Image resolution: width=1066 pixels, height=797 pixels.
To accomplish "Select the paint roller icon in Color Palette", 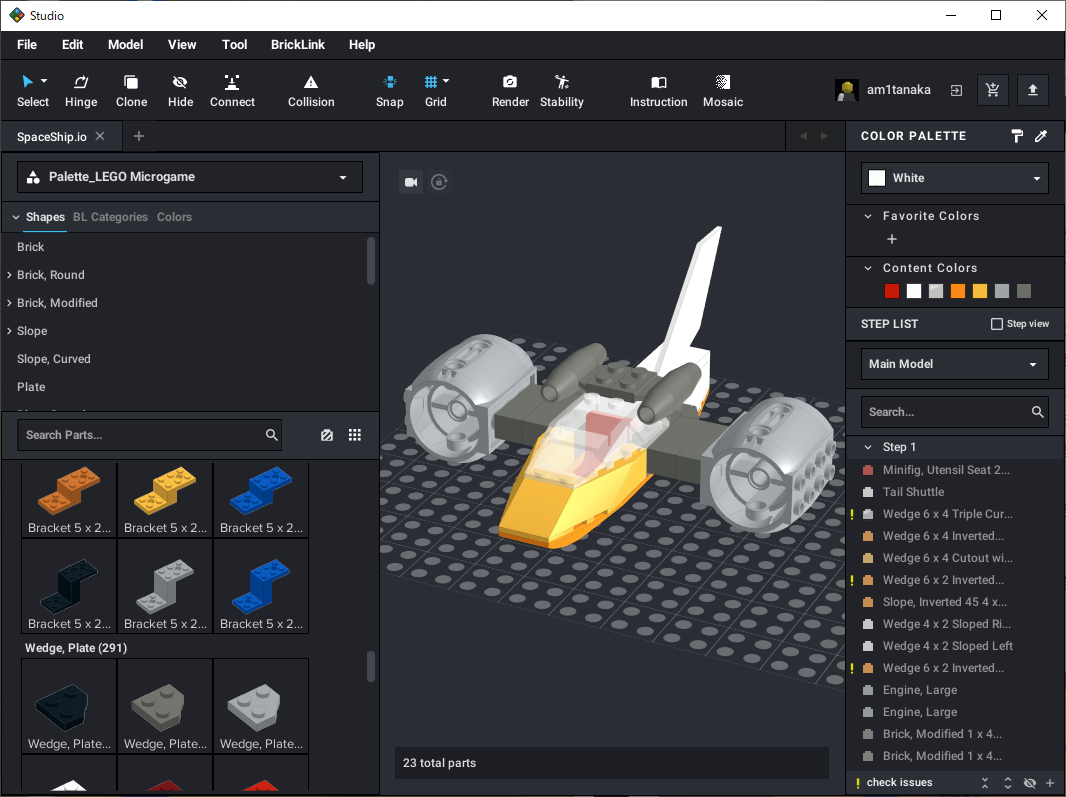I will point(1017,136).
